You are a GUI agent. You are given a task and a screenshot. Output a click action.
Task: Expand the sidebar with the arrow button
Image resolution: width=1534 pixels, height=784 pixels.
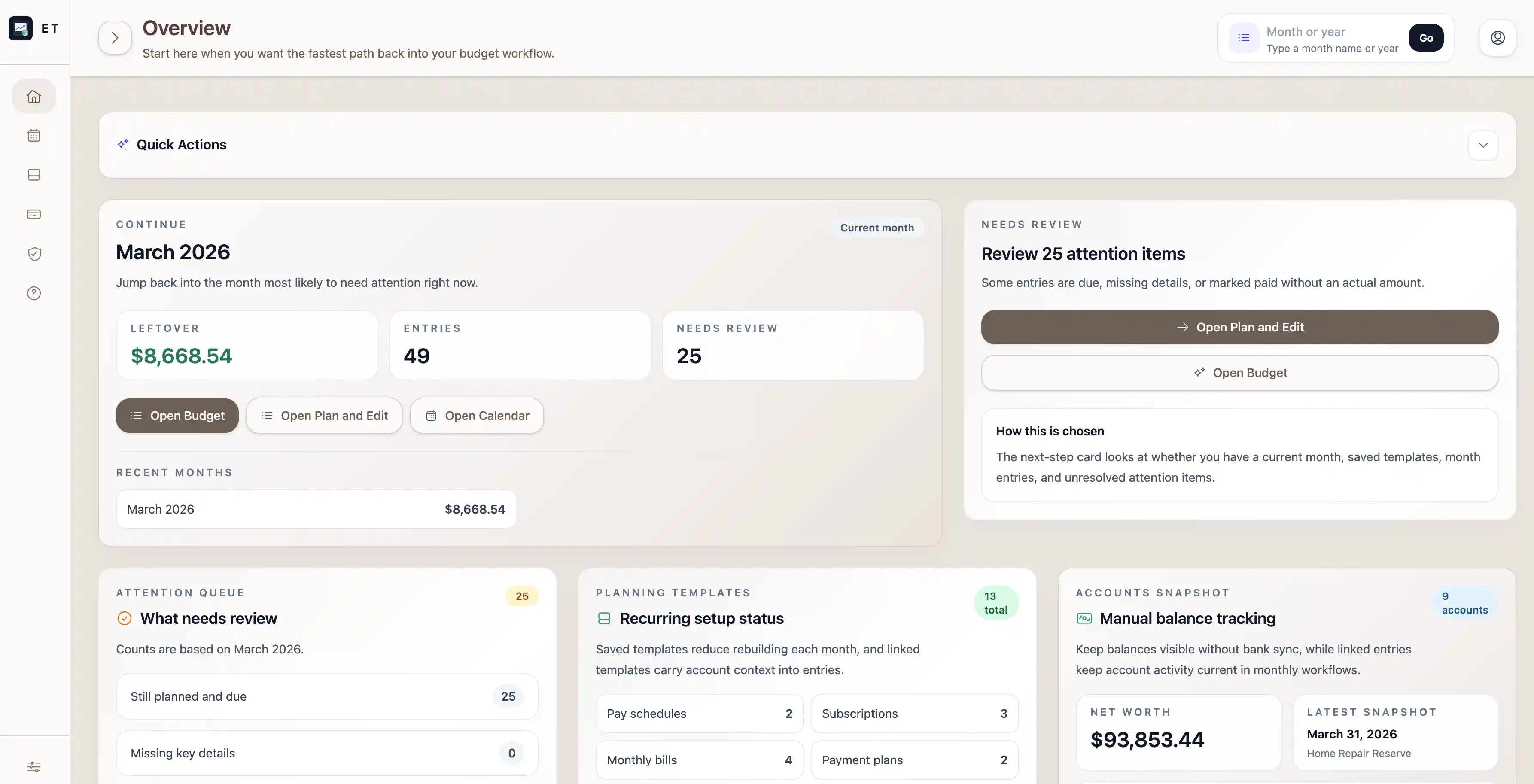(x=115, y=38)
